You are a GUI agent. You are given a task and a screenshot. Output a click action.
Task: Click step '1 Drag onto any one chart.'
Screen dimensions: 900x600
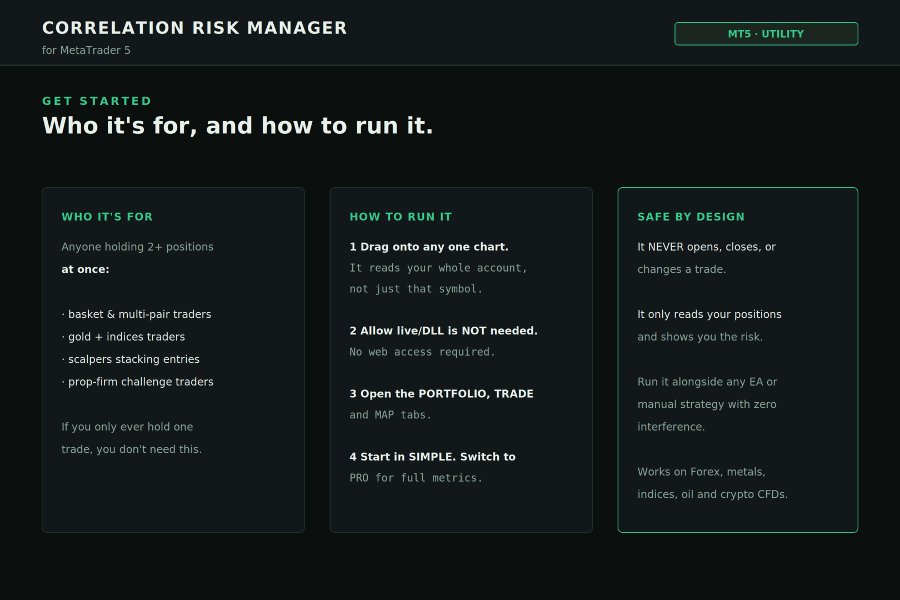click(x=429, y=247)
